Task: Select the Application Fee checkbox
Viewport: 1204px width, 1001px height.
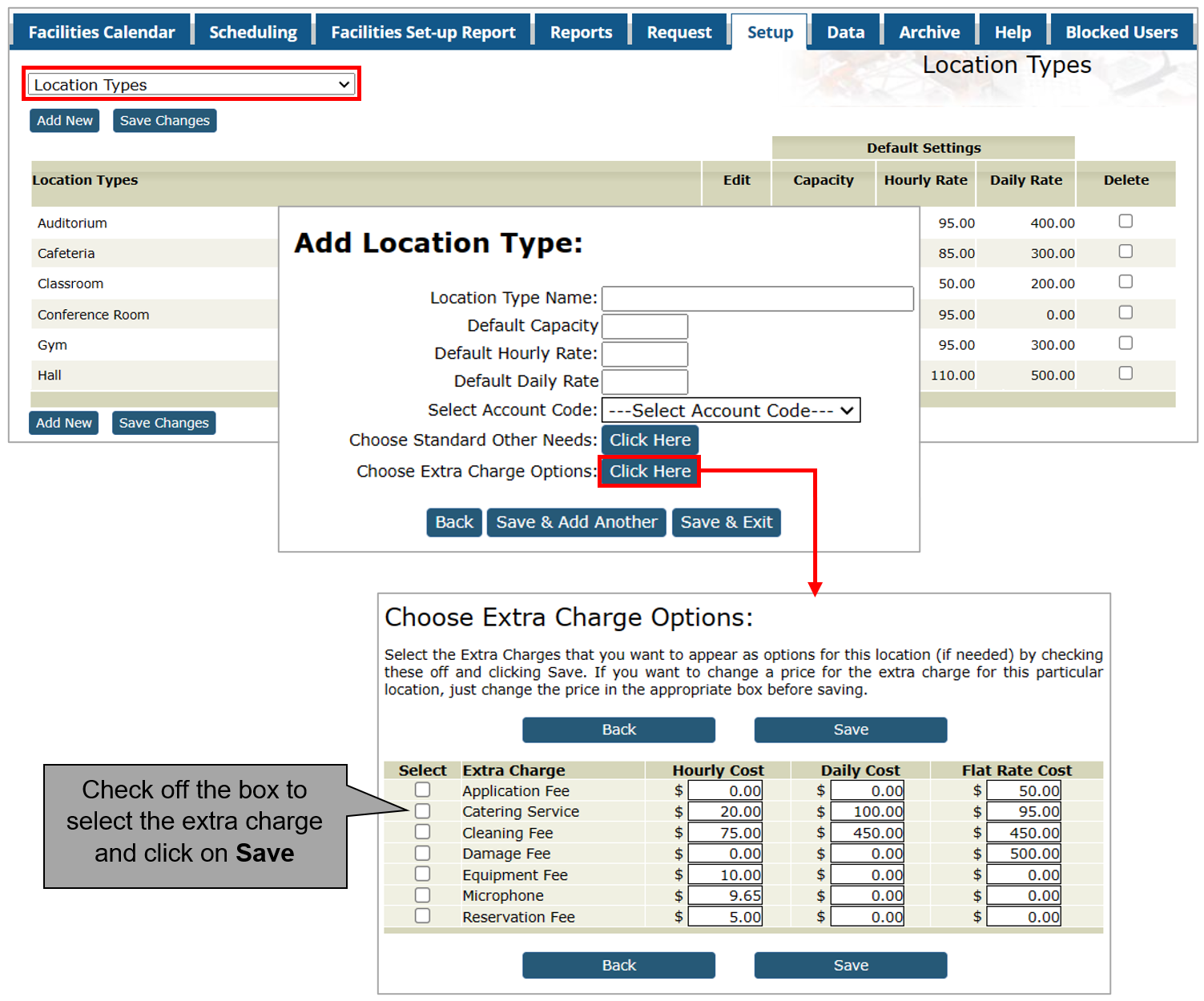Action: point(422,790)
